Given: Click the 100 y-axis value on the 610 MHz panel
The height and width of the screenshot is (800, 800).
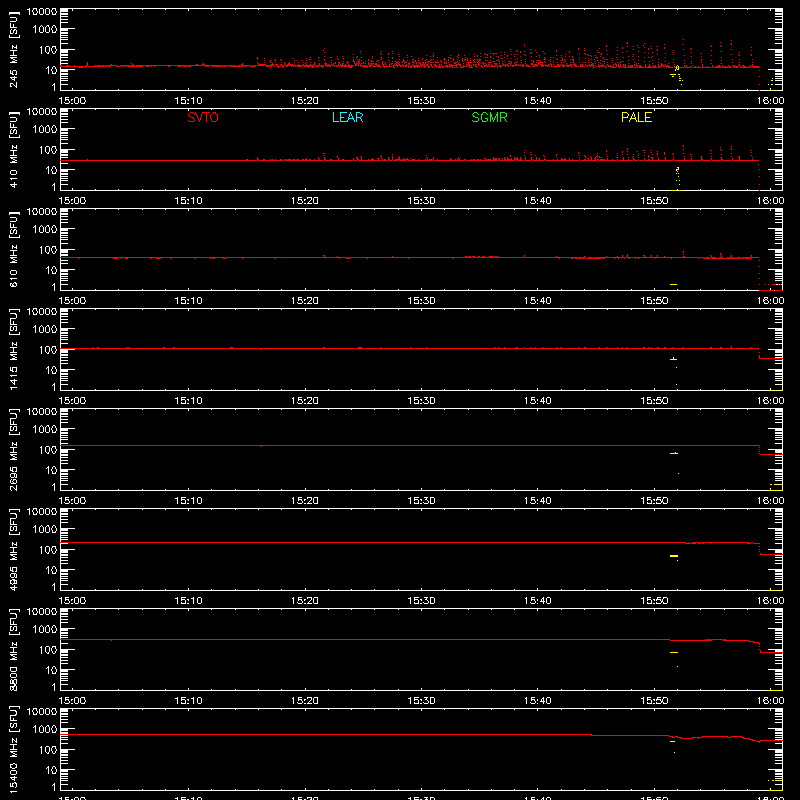Looking at the screenshot, I should (x=48, y=249).
